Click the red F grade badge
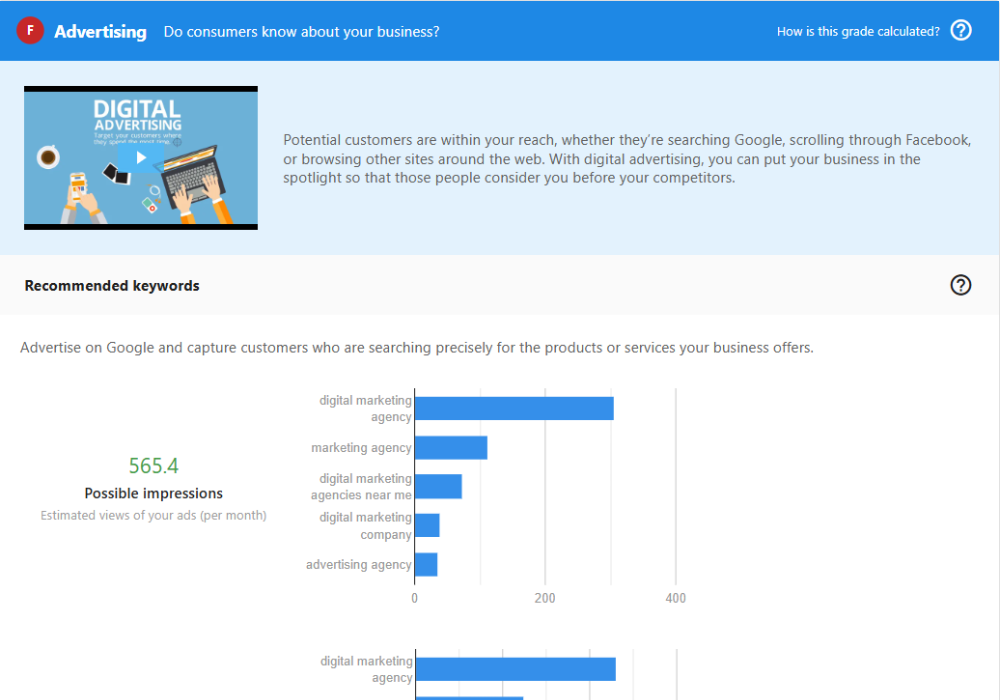 coord(31,31)
